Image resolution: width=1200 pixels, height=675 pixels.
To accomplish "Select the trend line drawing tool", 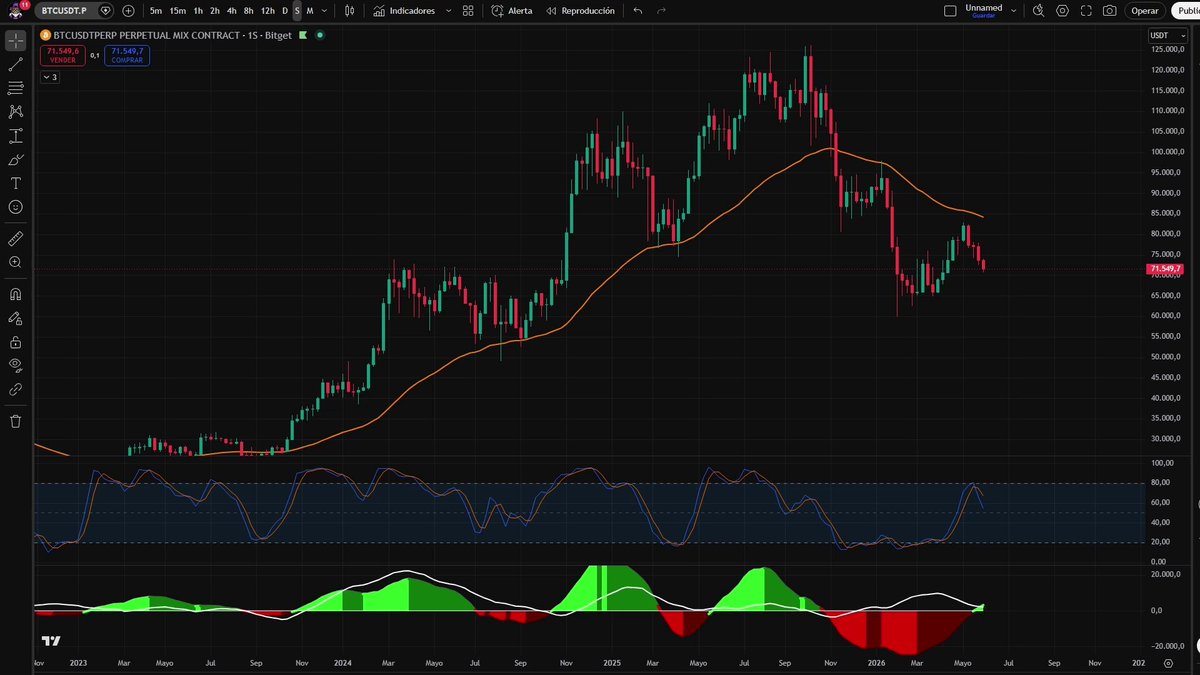I will pyautogui.click(x=16, y=64).
